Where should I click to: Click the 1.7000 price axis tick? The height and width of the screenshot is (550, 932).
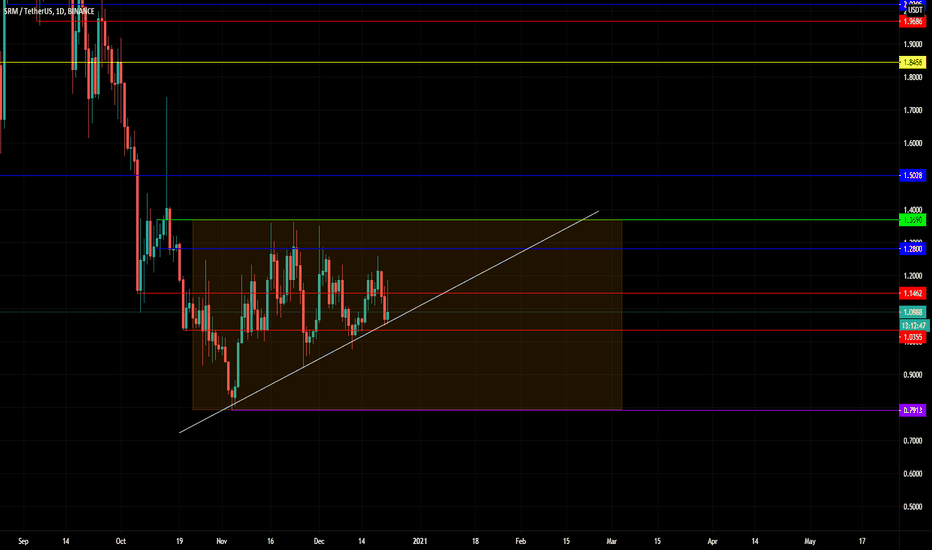pos(913,110)
